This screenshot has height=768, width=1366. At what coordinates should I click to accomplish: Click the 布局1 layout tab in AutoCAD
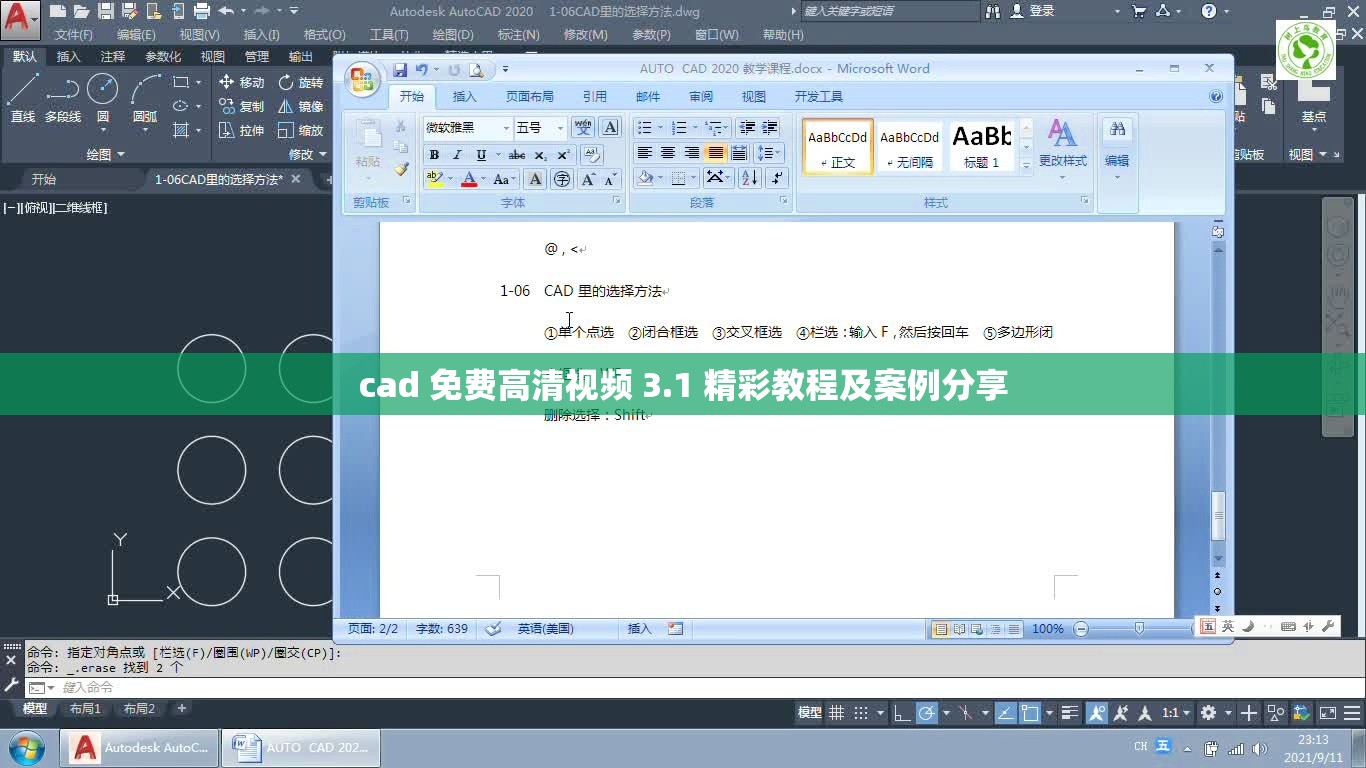(x=85, y=708)
